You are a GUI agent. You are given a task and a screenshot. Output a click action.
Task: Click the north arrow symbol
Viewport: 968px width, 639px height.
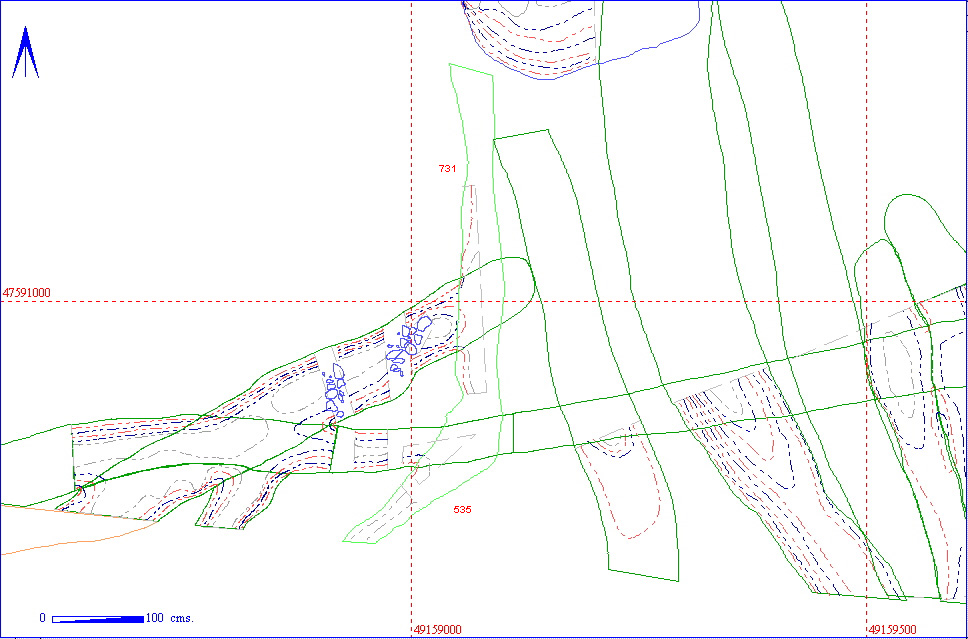[x=25, y=52]
